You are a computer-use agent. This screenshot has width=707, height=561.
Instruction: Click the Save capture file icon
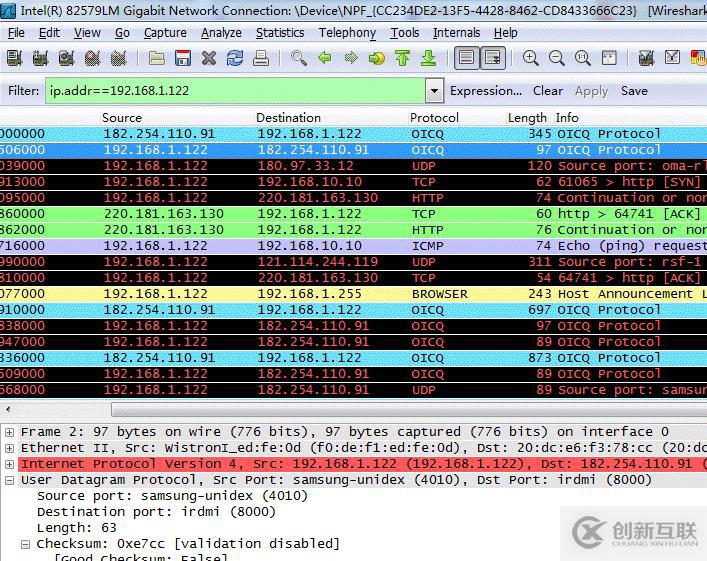[183, 59]
